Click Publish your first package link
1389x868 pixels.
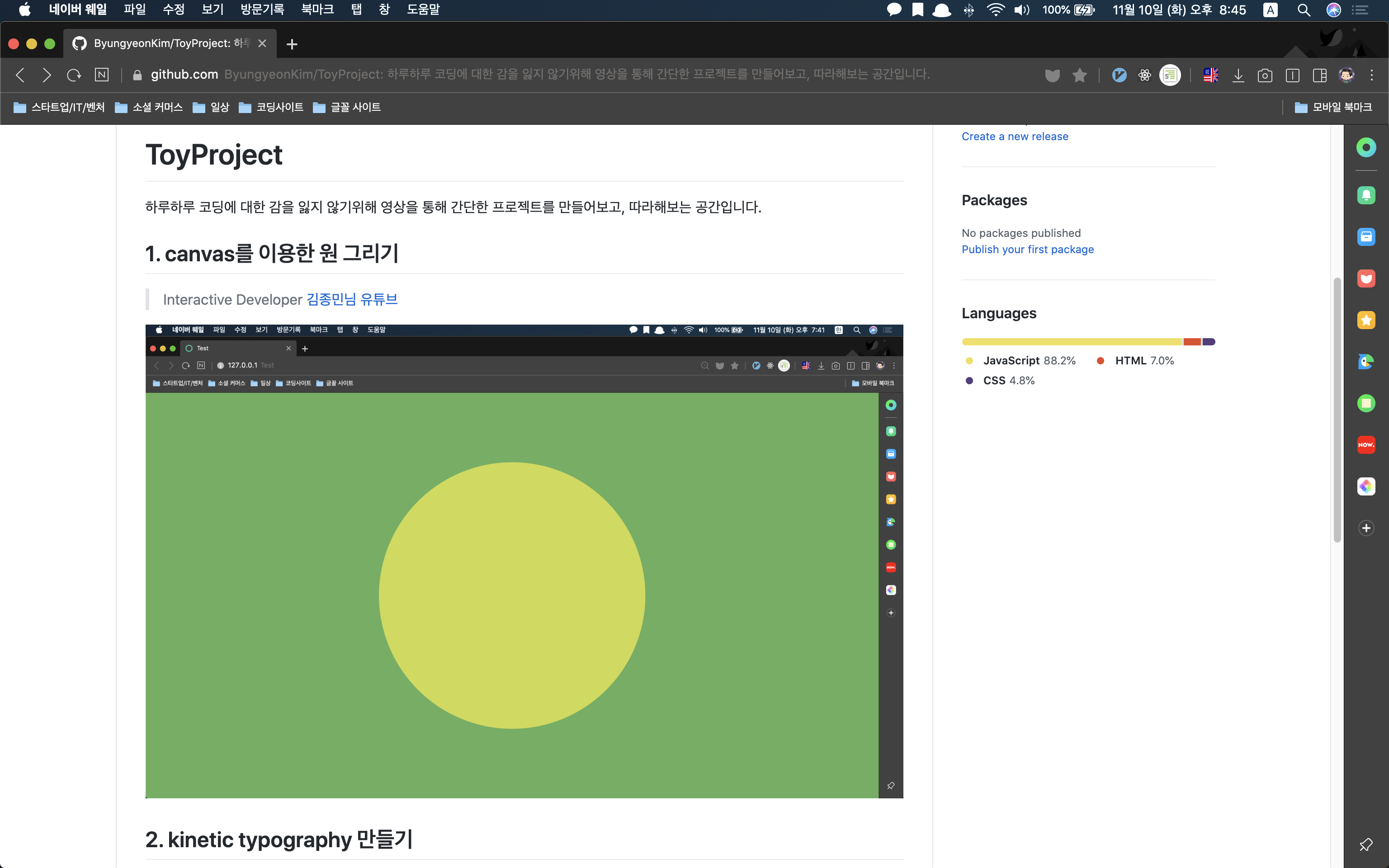(1027, 249)
